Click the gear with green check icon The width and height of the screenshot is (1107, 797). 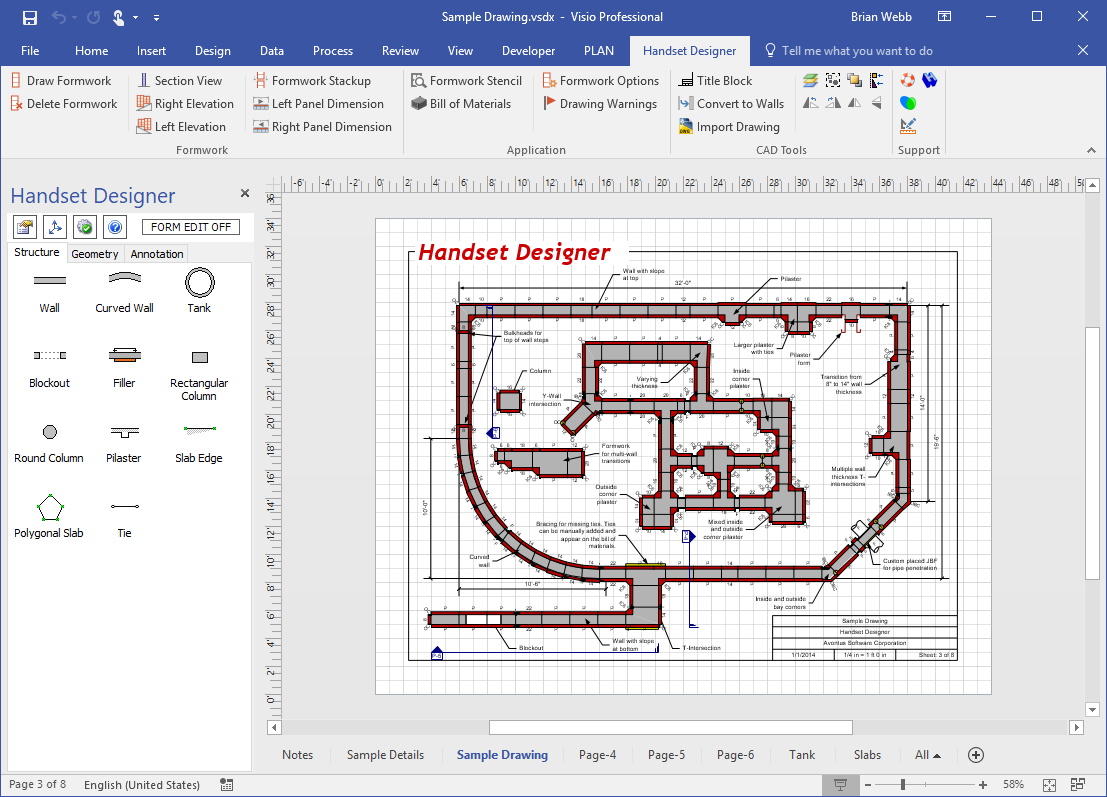(x=85, y=227)
